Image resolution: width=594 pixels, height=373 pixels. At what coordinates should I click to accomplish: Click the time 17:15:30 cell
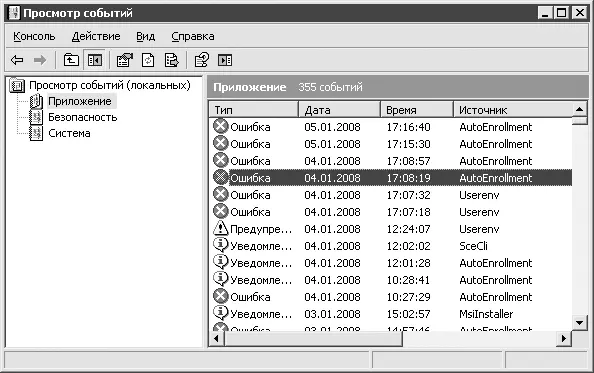[x=408, y=144]
